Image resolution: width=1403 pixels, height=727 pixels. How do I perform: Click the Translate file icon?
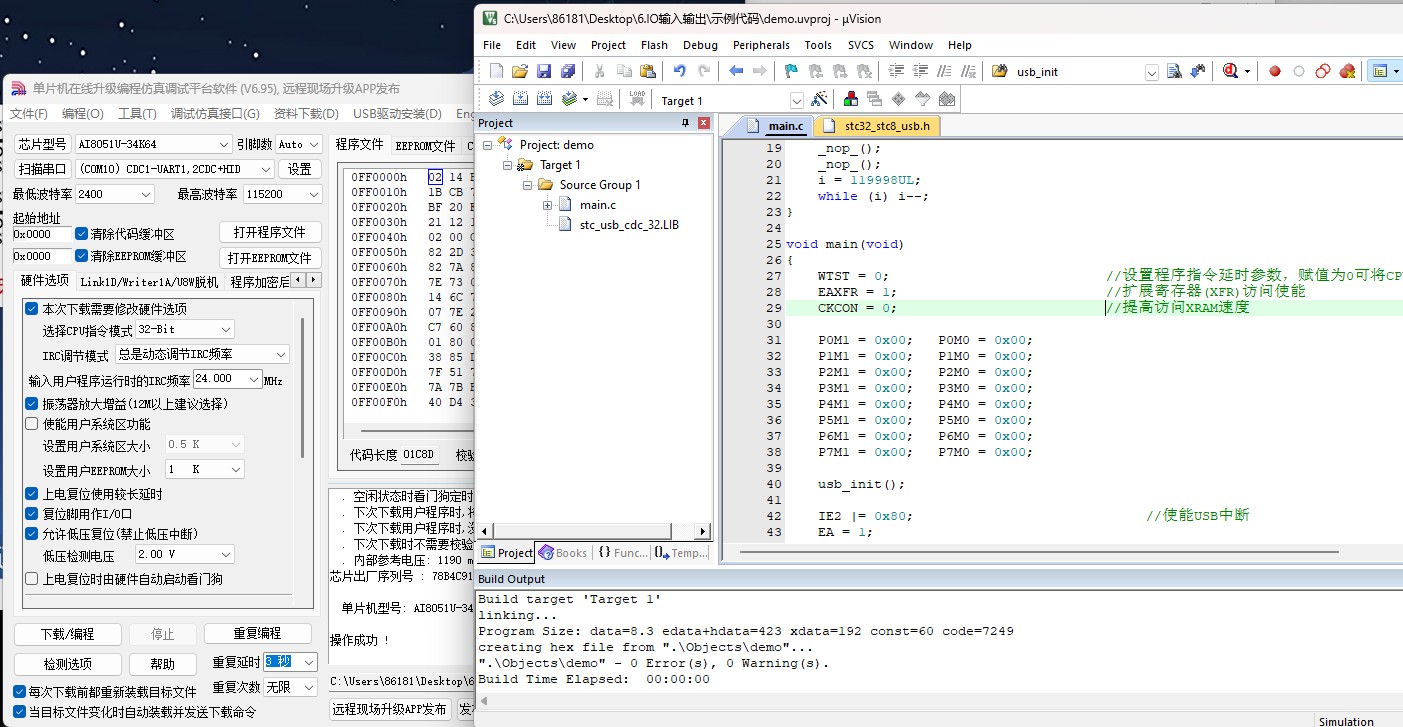click(x=497, y=99)
